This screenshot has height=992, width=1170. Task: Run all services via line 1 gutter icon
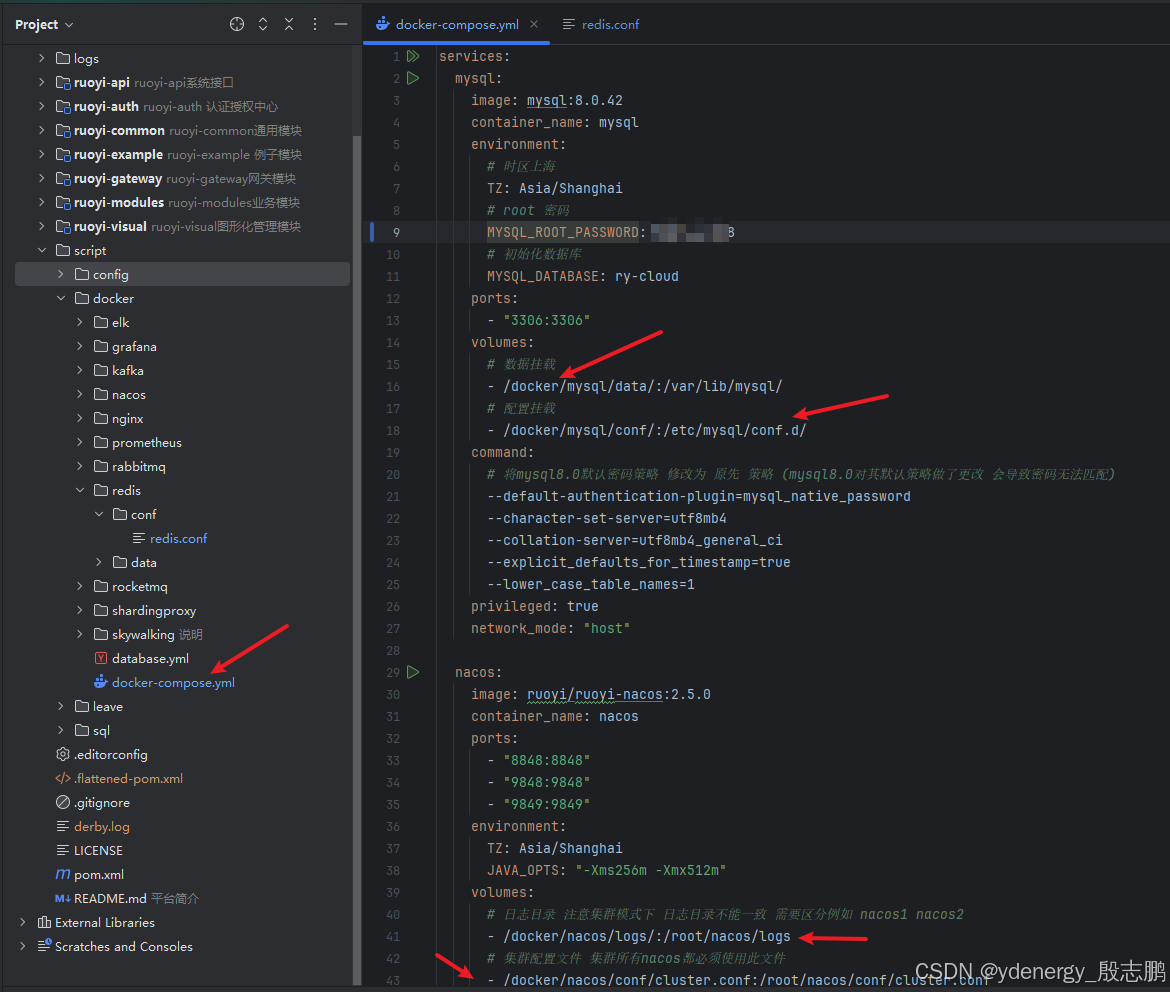(412, 57)
